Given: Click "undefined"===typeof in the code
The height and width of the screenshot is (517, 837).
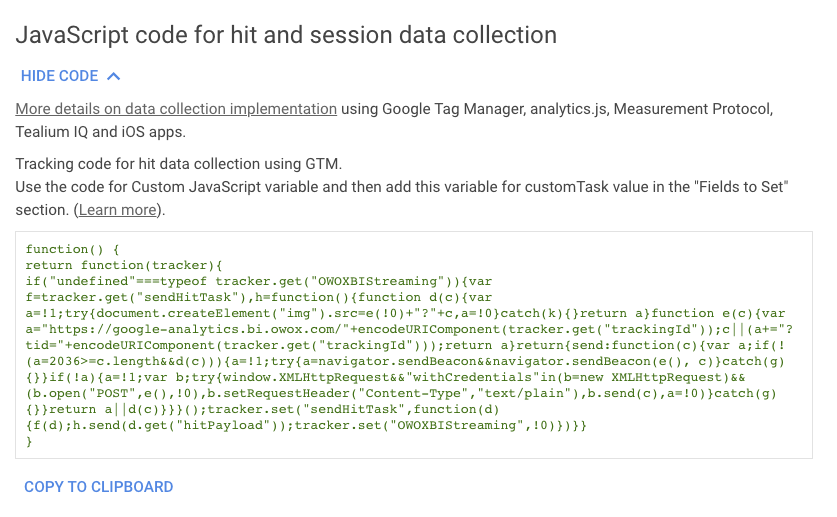Looking at the screenshot, I should [x=128, y=281].
